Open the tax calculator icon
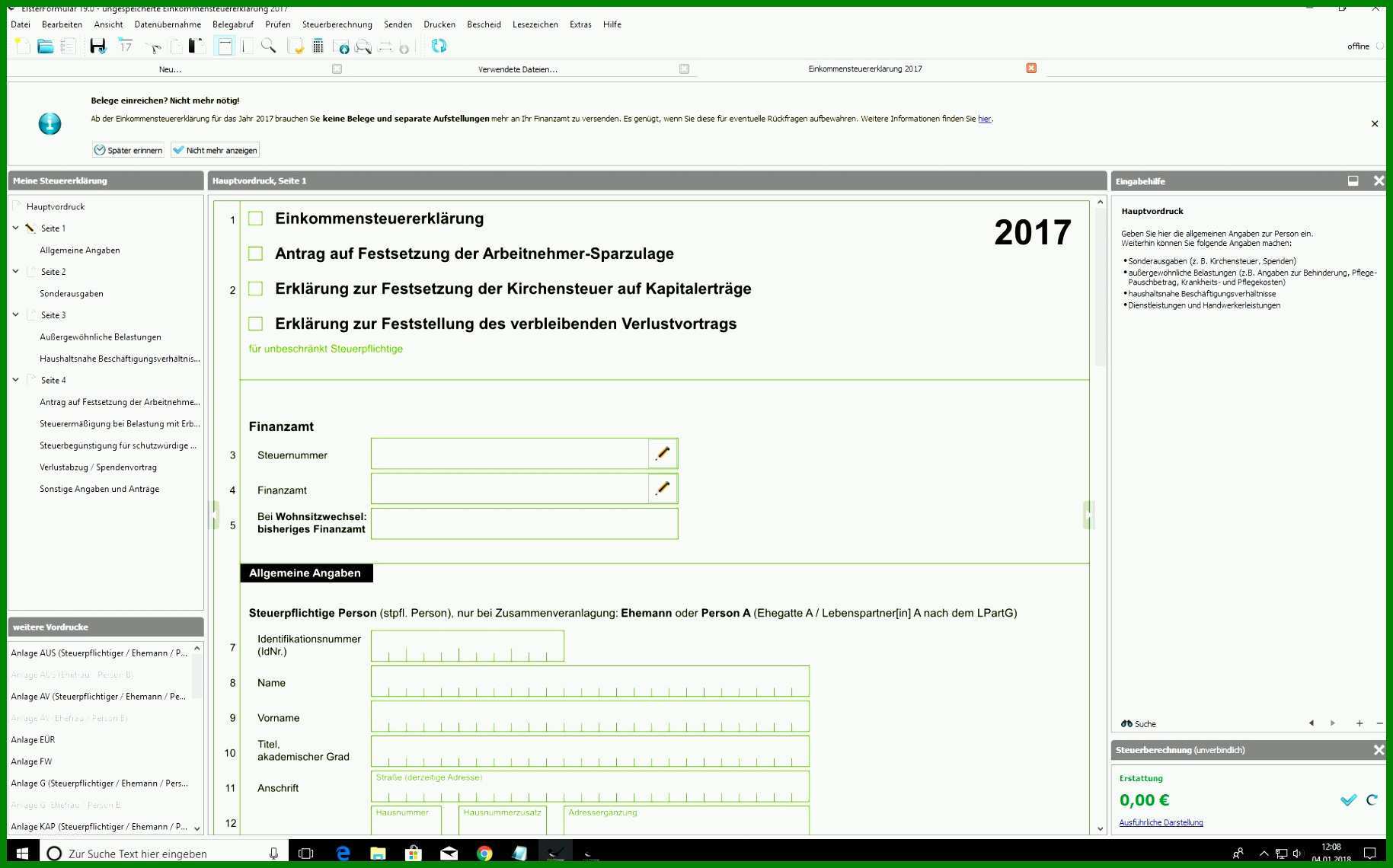Viewport: 1393px width, 868px height. point(318,46)
